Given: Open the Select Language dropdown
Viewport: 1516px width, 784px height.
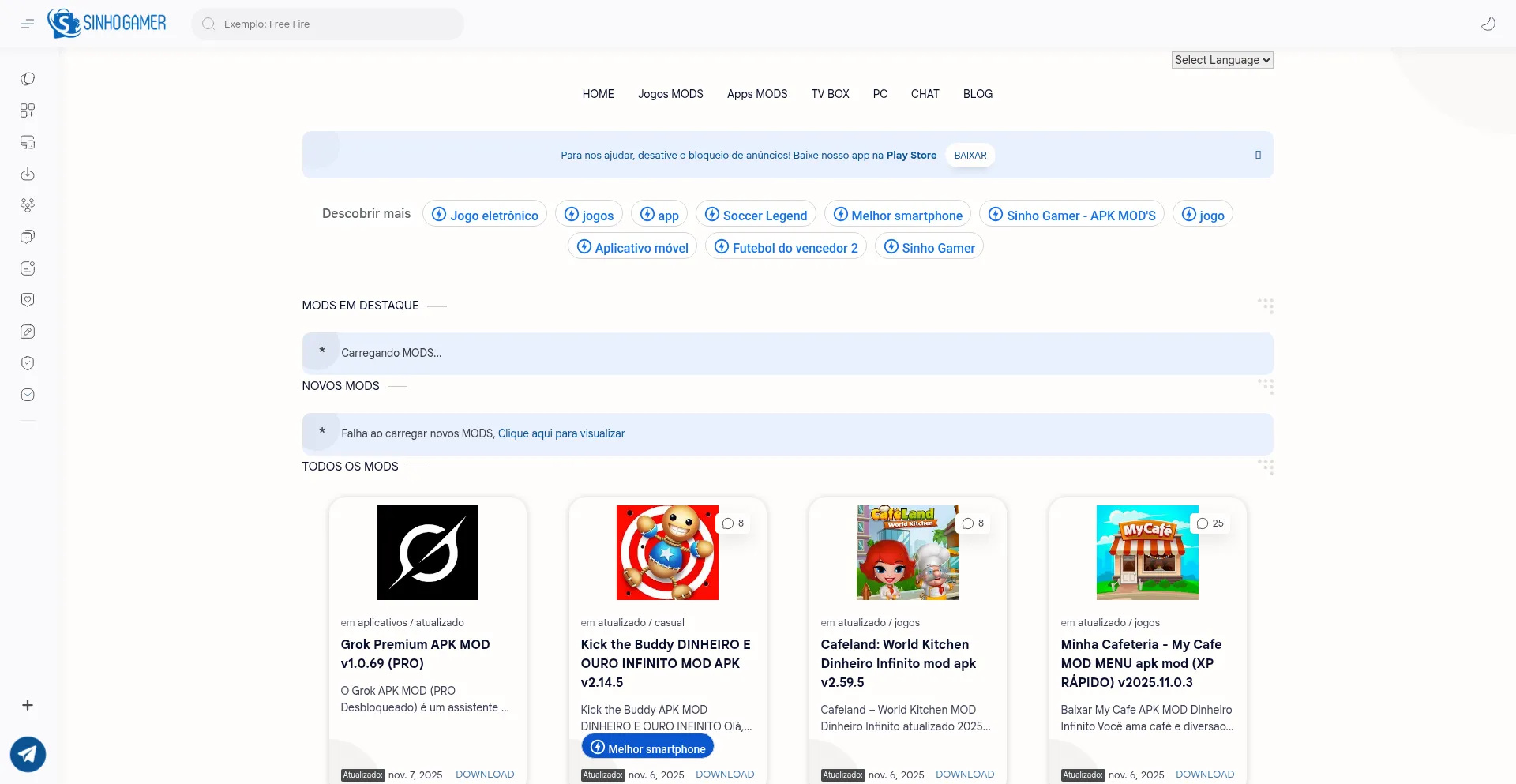Looking at the screenshot, I should (x=1221, y=60).
